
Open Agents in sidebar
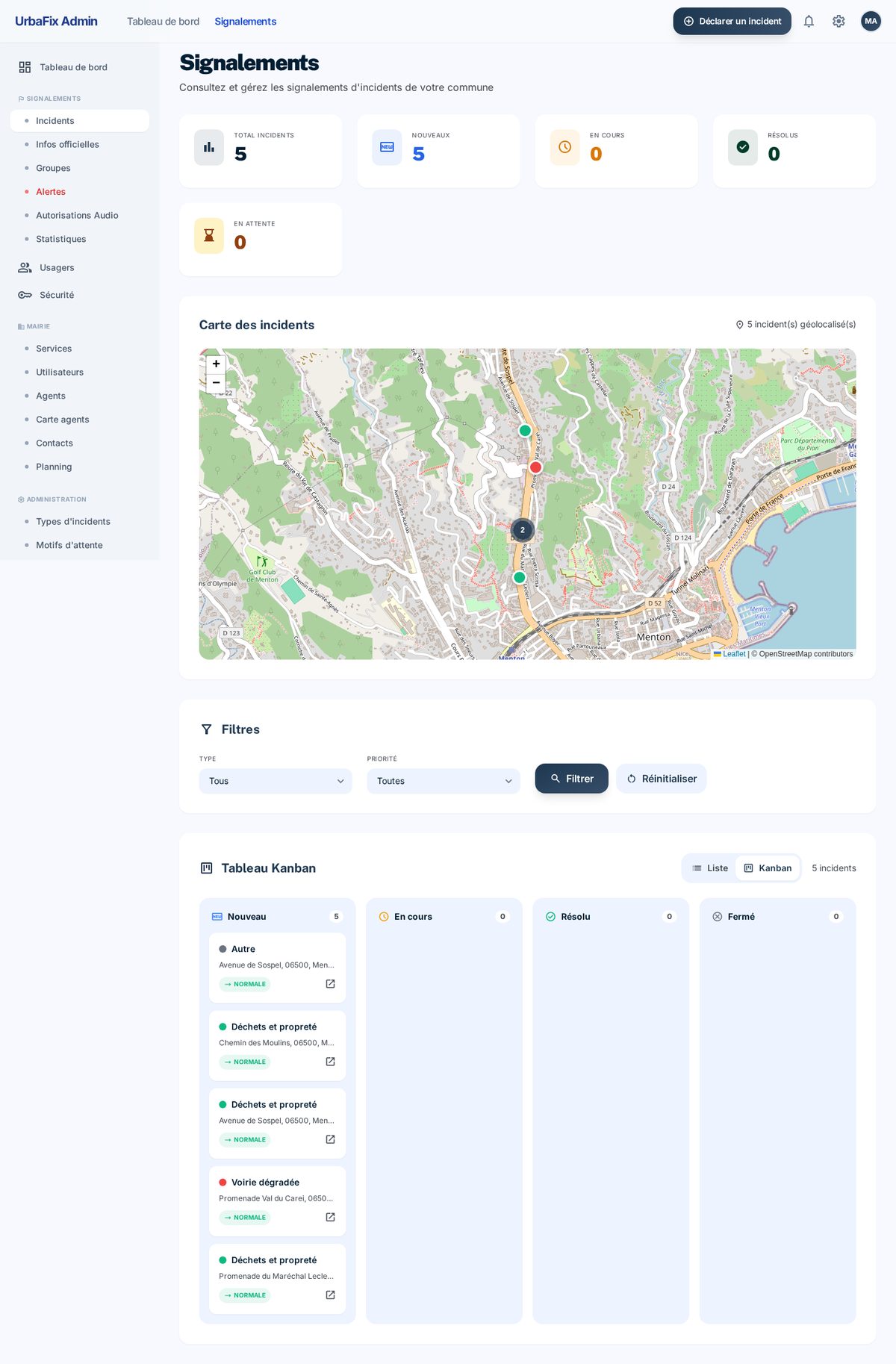[79, 396]
